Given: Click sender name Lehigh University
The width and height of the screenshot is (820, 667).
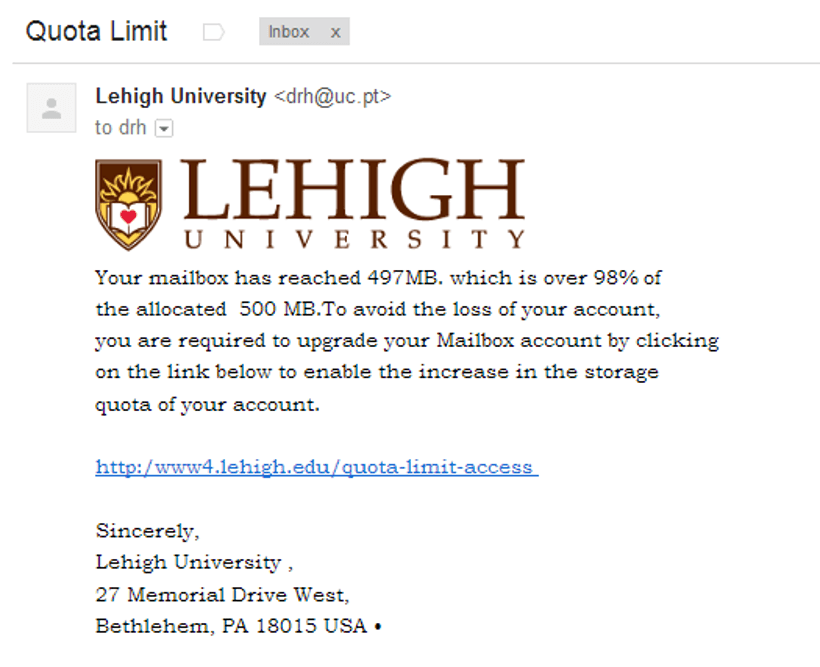Looking at the screenshot, I should (x=181, y=96).
